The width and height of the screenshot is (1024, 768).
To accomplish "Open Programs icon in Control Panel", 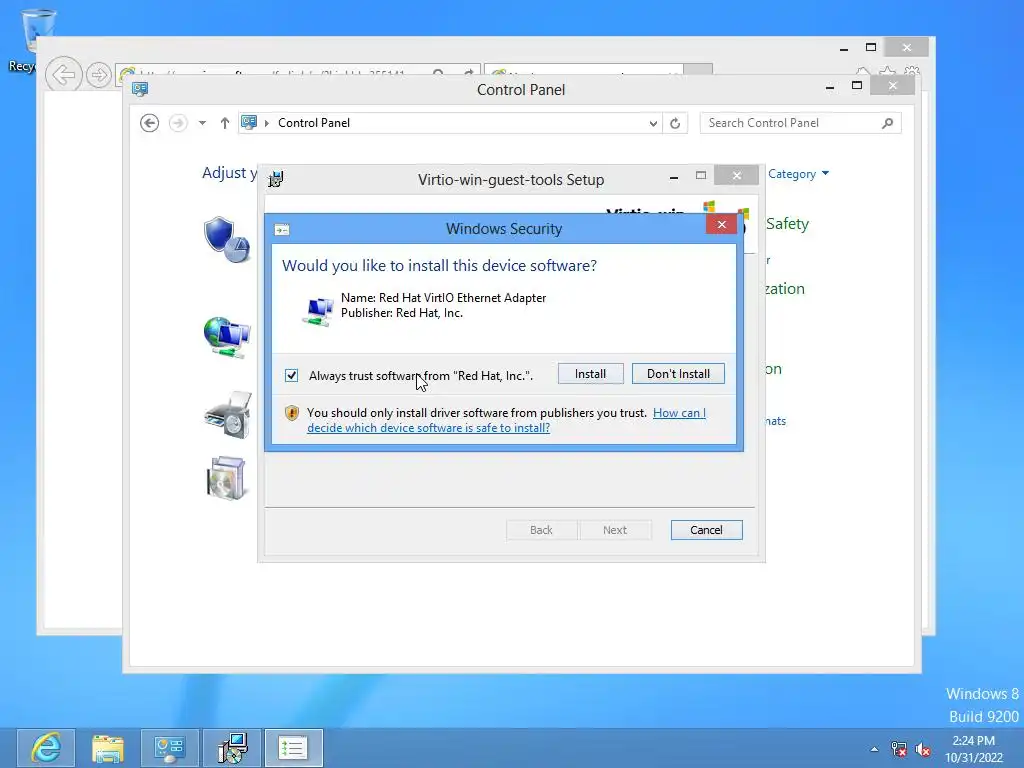I will pos(226,478).
